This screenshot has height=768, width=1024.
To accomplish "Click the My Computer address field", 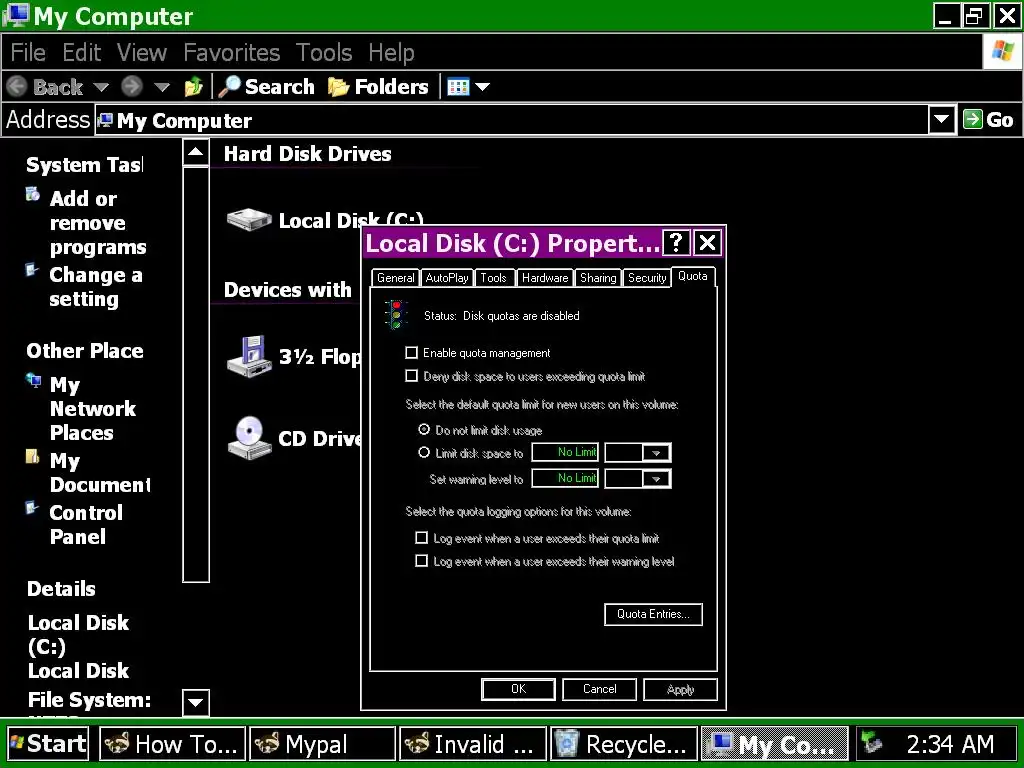I will 512,120.
